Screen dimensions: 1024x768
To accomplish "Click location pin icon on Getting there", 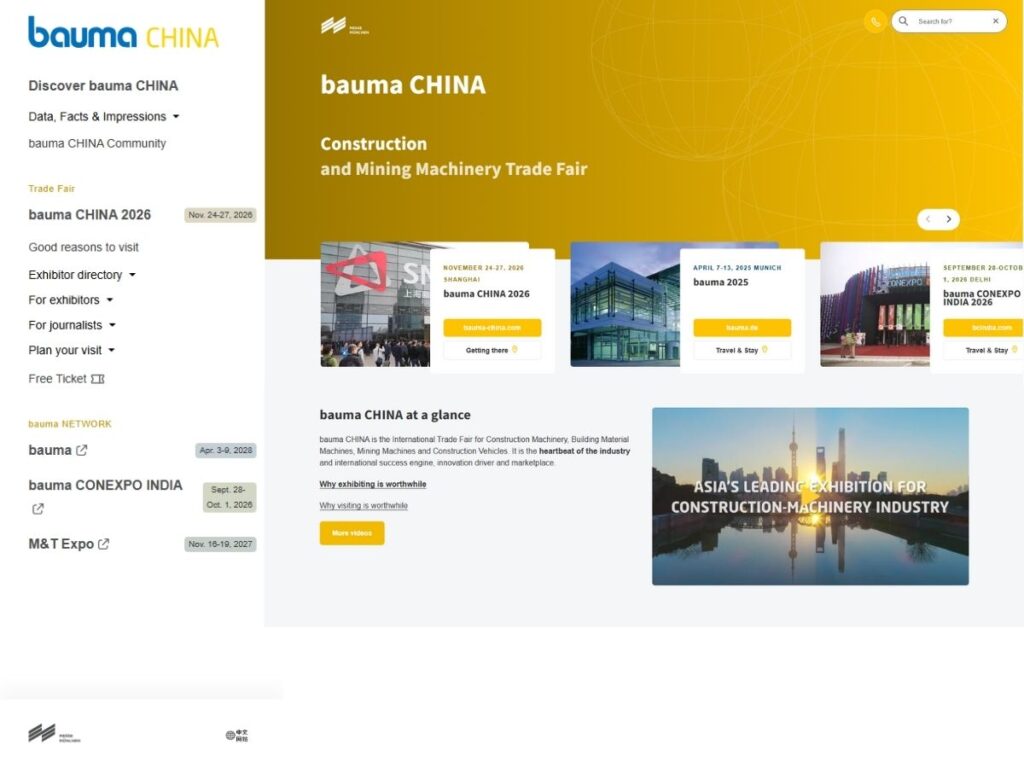I will coord(515,350).
